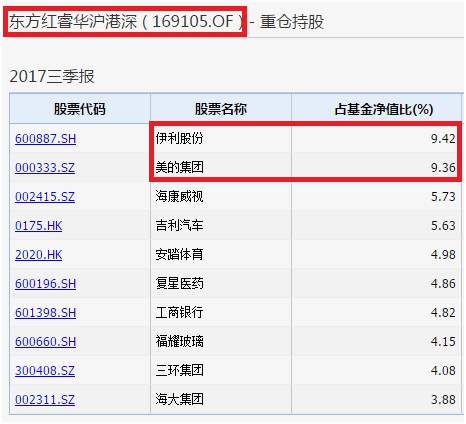Screen dimensions: 466x424
Task: Select the 股票名称 column header
Action: 221,109
